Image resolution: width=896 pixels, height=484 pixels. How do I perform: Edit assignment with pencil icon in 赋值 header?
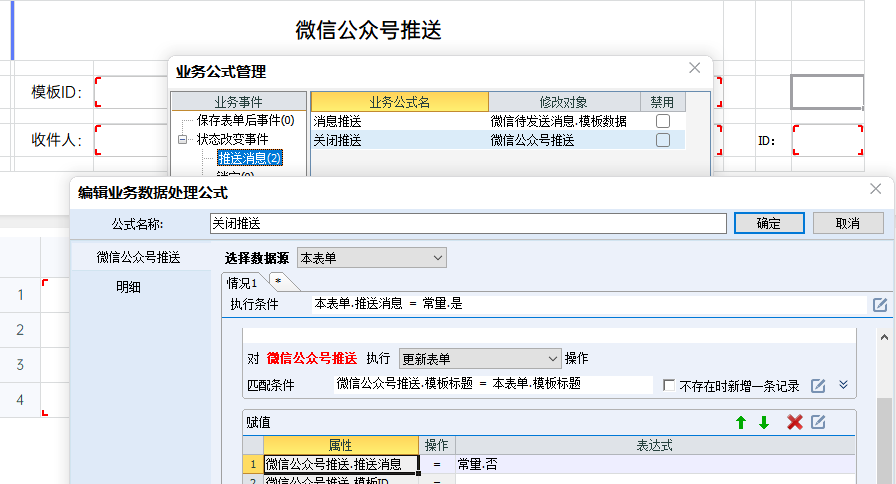tap(818, 422)
